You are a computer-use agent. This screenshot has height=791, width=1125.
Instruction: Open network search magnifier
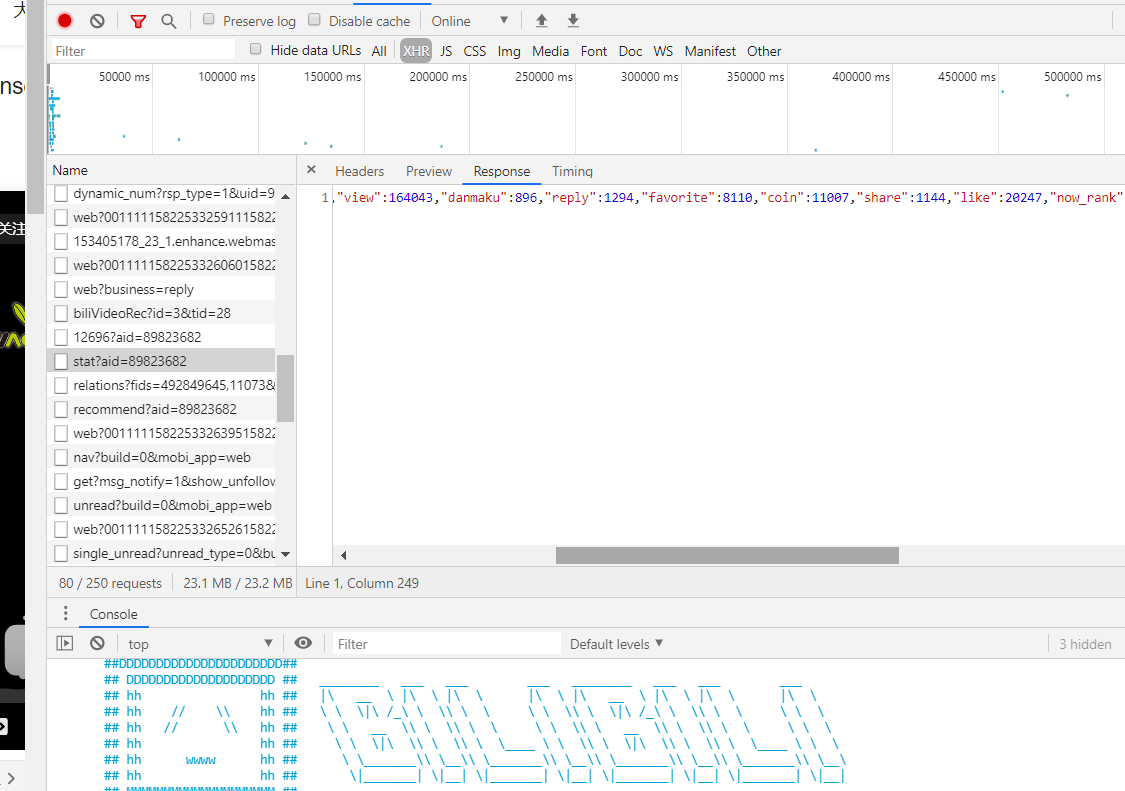169,21
